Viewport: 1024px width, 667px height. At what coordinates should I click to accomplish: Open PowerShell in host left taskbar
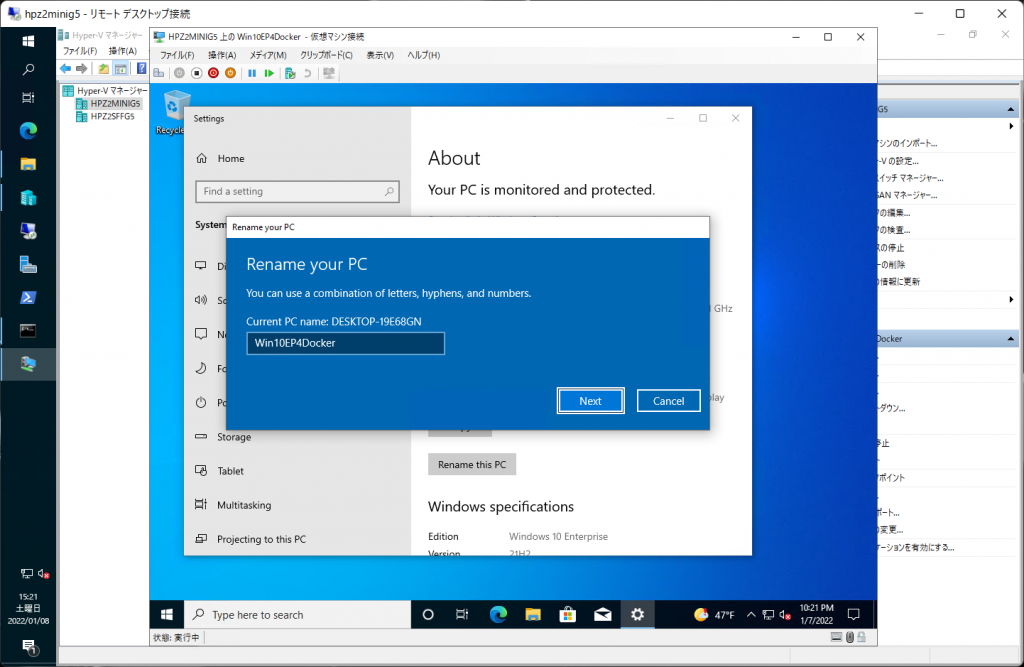pyautogui.click(x=28, y=297)
